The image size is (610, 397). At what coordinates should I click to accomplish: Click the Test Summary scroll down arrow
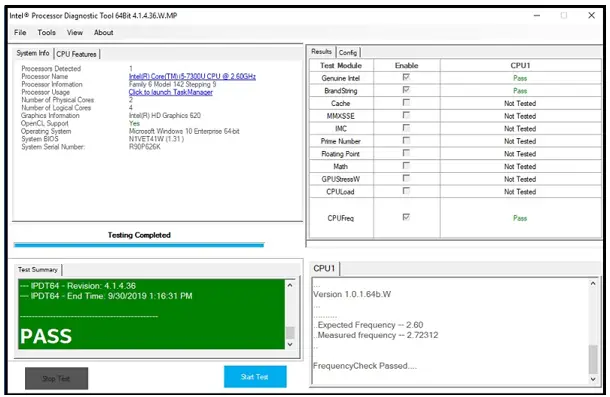(290, 344)
